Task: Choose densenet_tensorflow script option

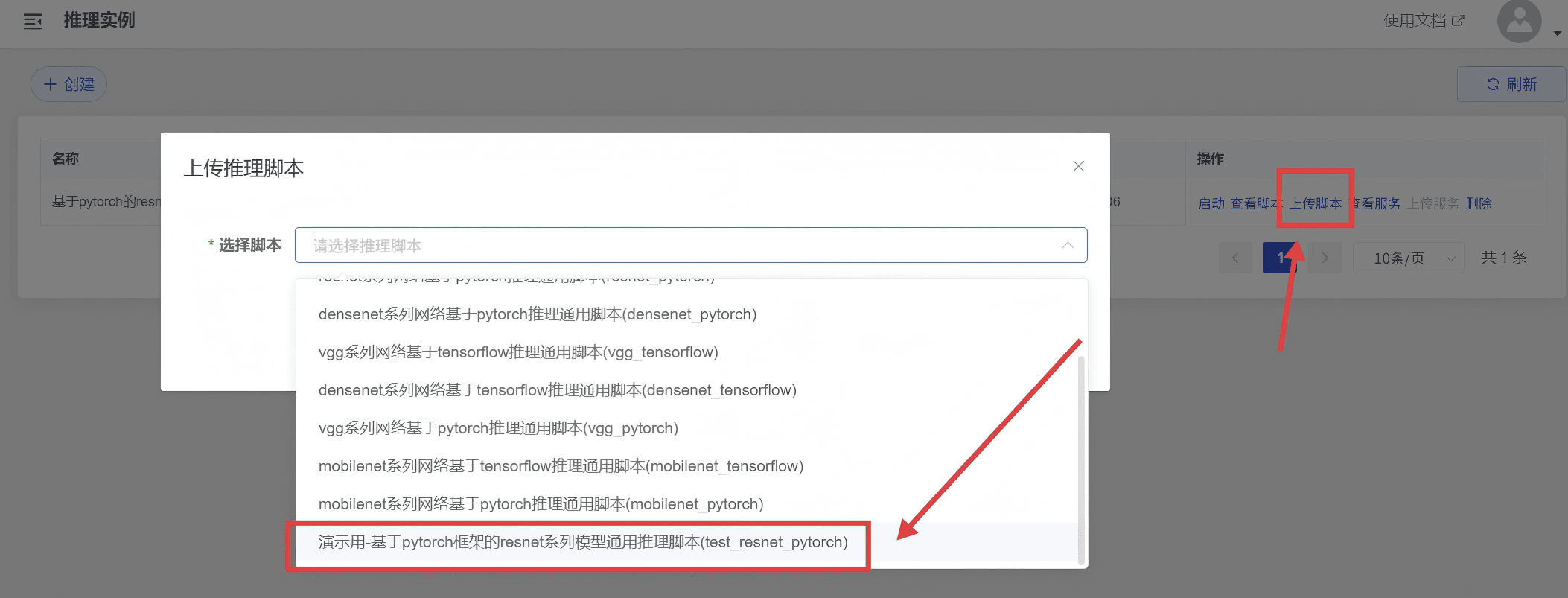Action: click(x=557, y=390)
